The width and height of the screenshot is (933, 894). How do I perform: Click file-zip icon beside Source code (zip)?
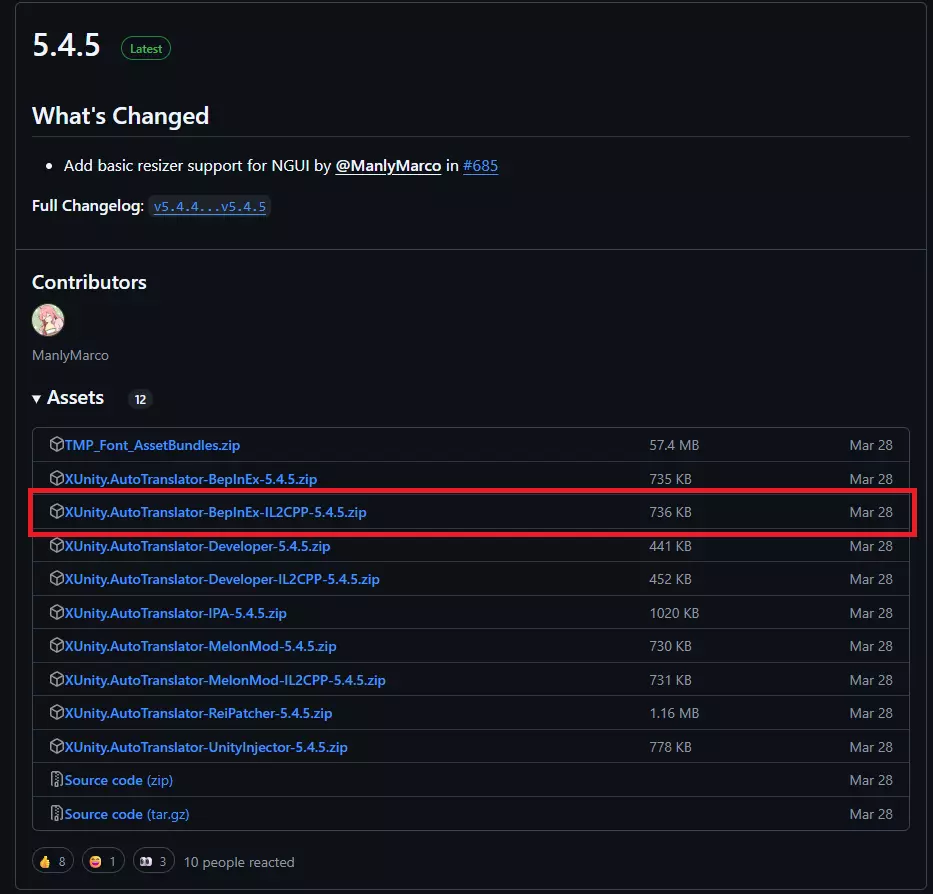(57, 780)
